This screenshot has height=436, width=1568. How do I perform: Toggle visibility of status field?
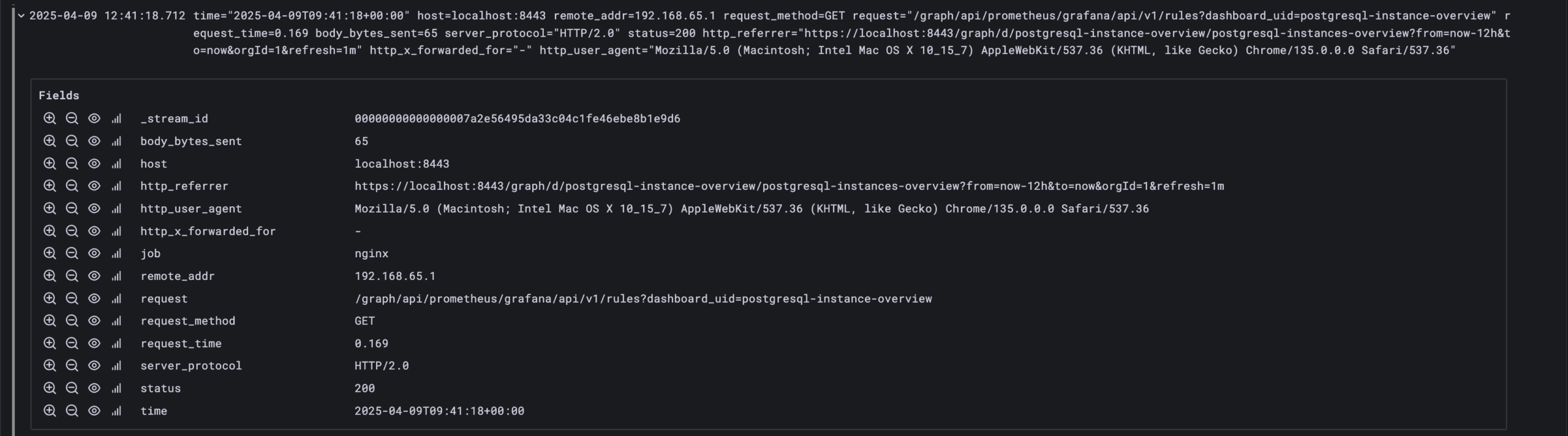(x=94, y=388)
